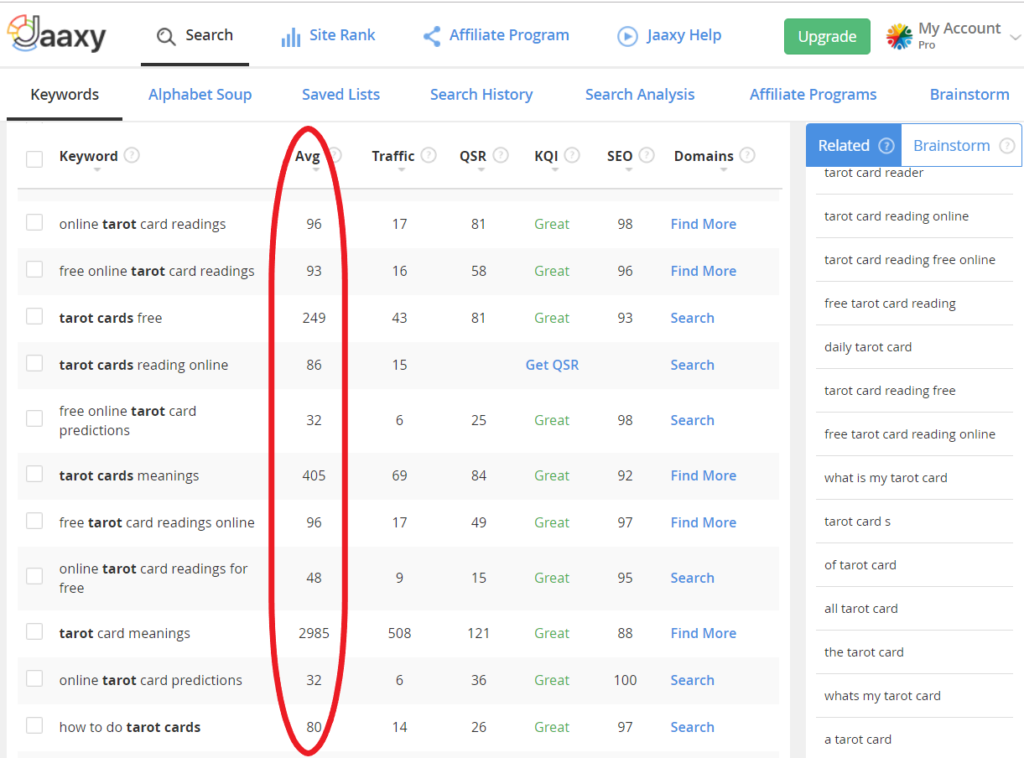This screenshot has height=758, width=1024.
Task: Click the Site Rank bar chart icon
Action: pyautogui.click(x=291, y=37)
